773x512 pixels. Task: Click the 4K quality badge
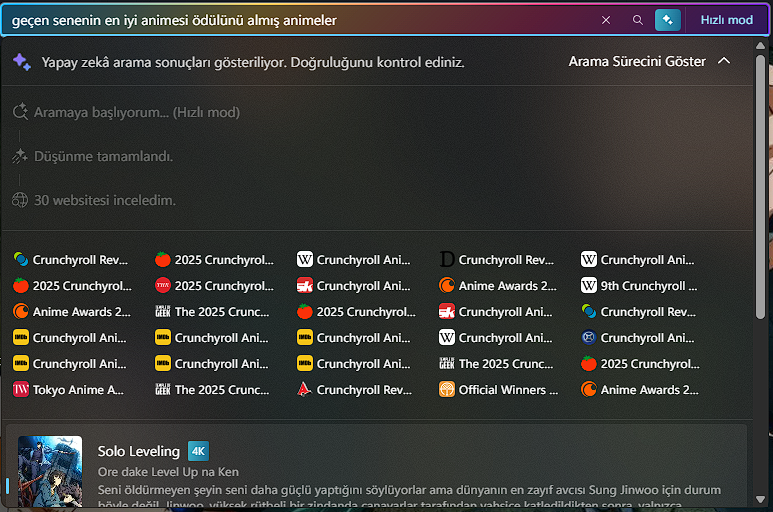(198, 451)
